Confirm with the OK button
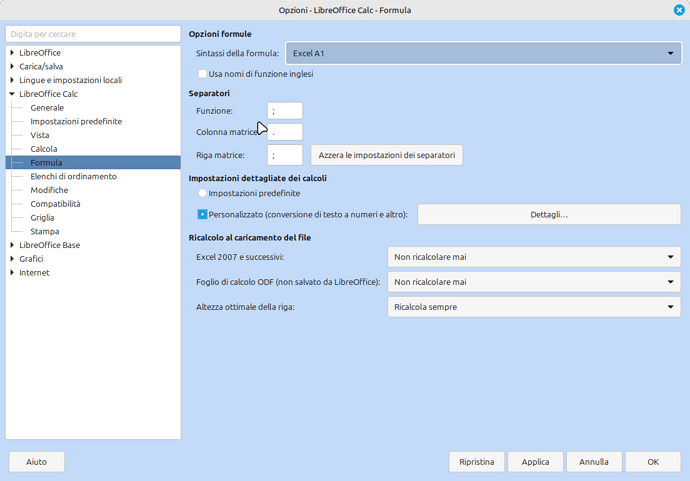Screen dimensions: 690x481 click(x=653, y=462)
